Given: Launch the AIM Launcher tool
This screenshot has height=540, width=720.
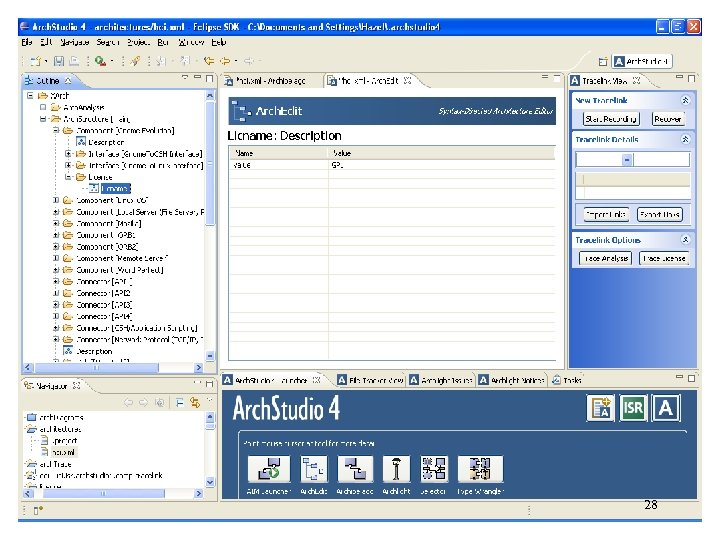Looking at the screenshot, I should 269,468.
